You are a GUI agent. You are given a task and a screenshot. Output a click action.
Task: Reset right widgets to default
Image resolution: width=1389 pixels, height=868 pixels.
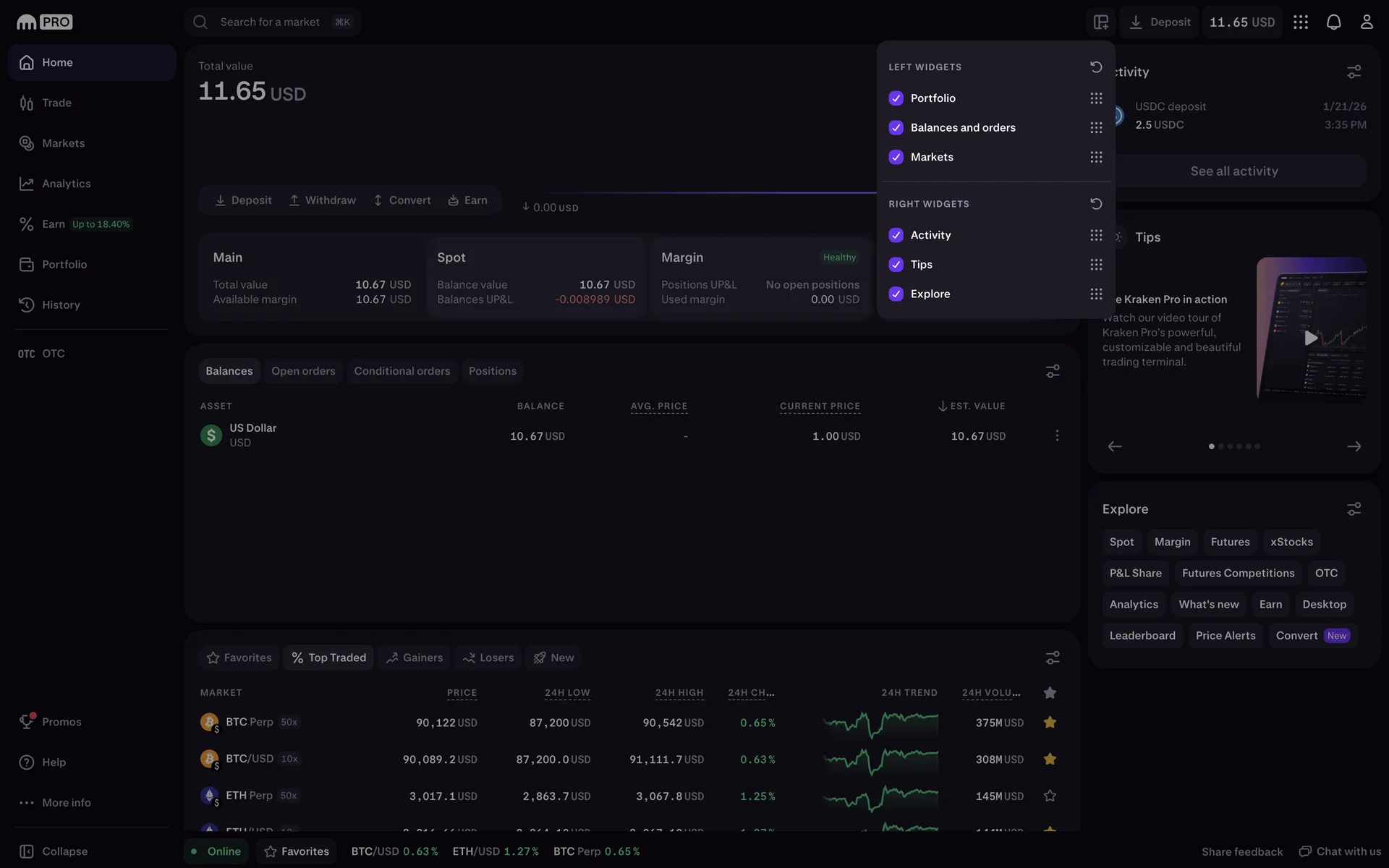[1096, 204]
